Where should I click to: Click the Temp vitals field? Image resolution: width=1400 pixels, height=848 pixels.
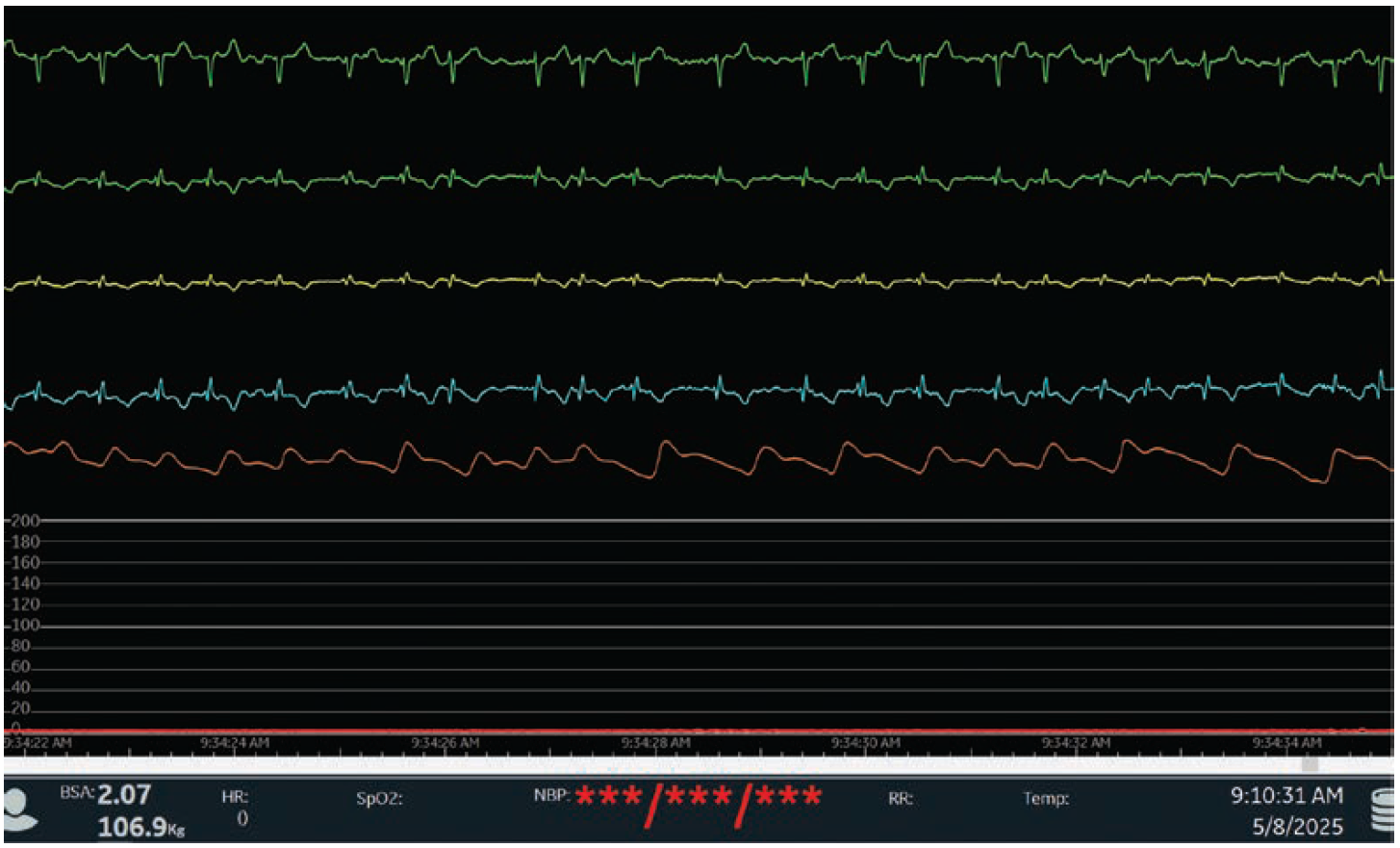tap(1046, 798)
